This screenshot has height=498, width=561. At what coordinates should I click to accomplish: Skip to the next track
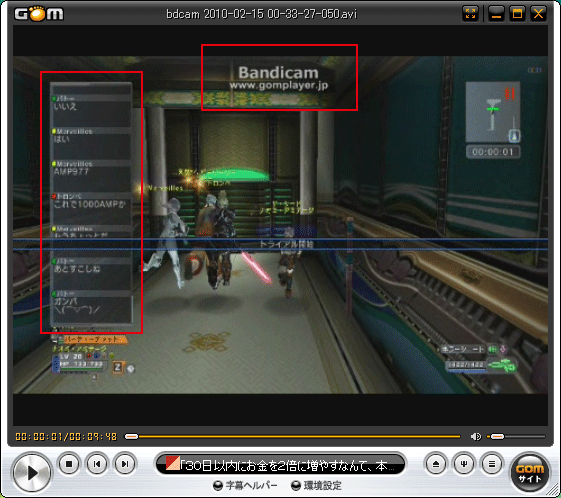(125, 464)
